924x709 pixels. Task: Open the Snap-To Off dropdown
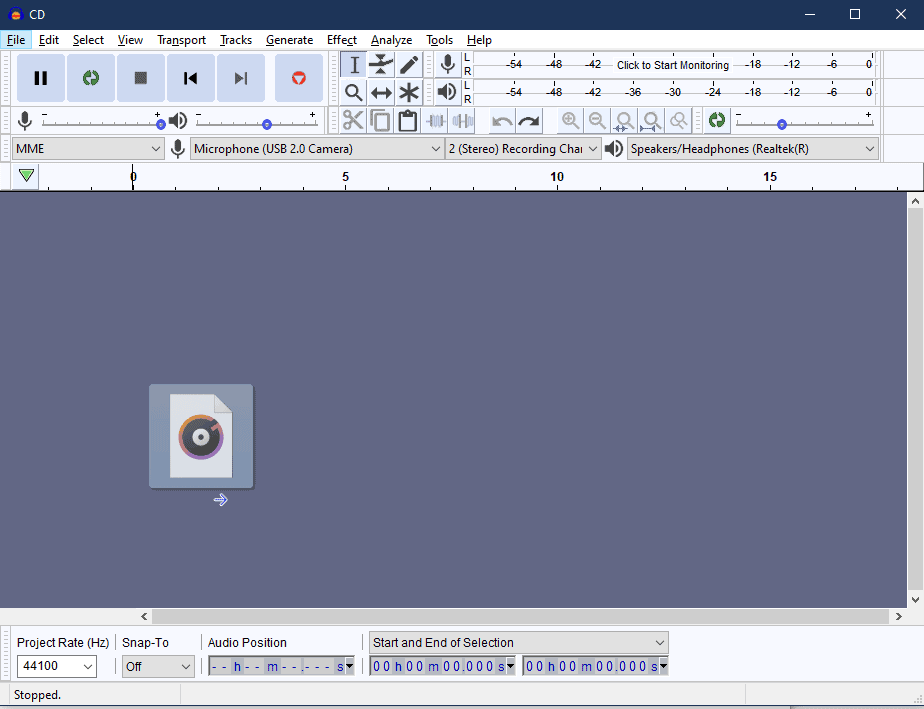tap(158, 667)
